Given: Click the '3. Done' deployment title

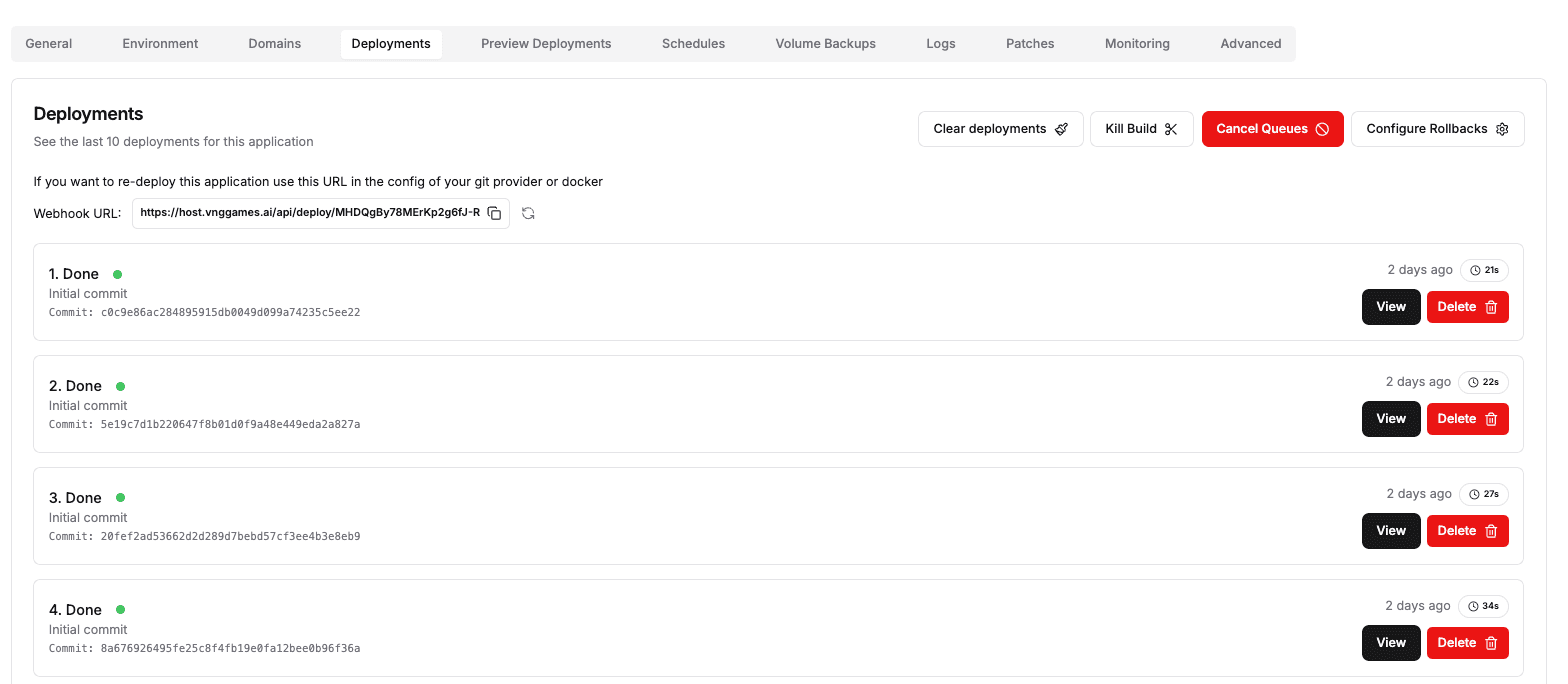Looking at the screenshot, I should tap(75, 498).
